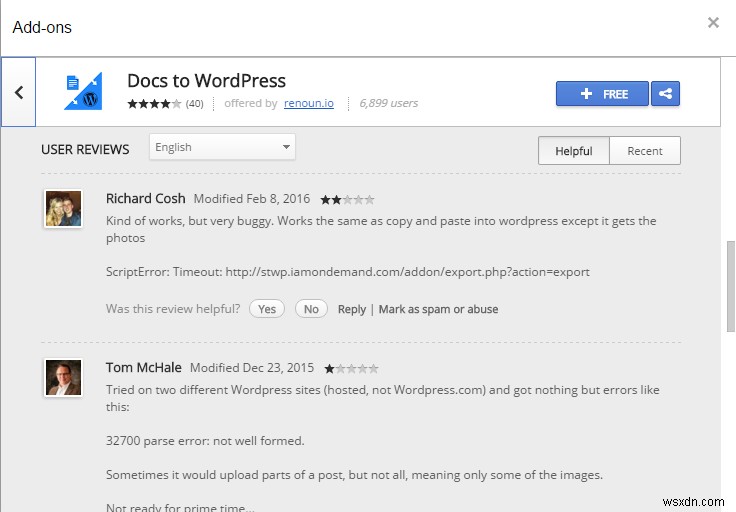Click the back arrow chevron
The height and width of the screenshot is (512, 736).
point(18,93)
